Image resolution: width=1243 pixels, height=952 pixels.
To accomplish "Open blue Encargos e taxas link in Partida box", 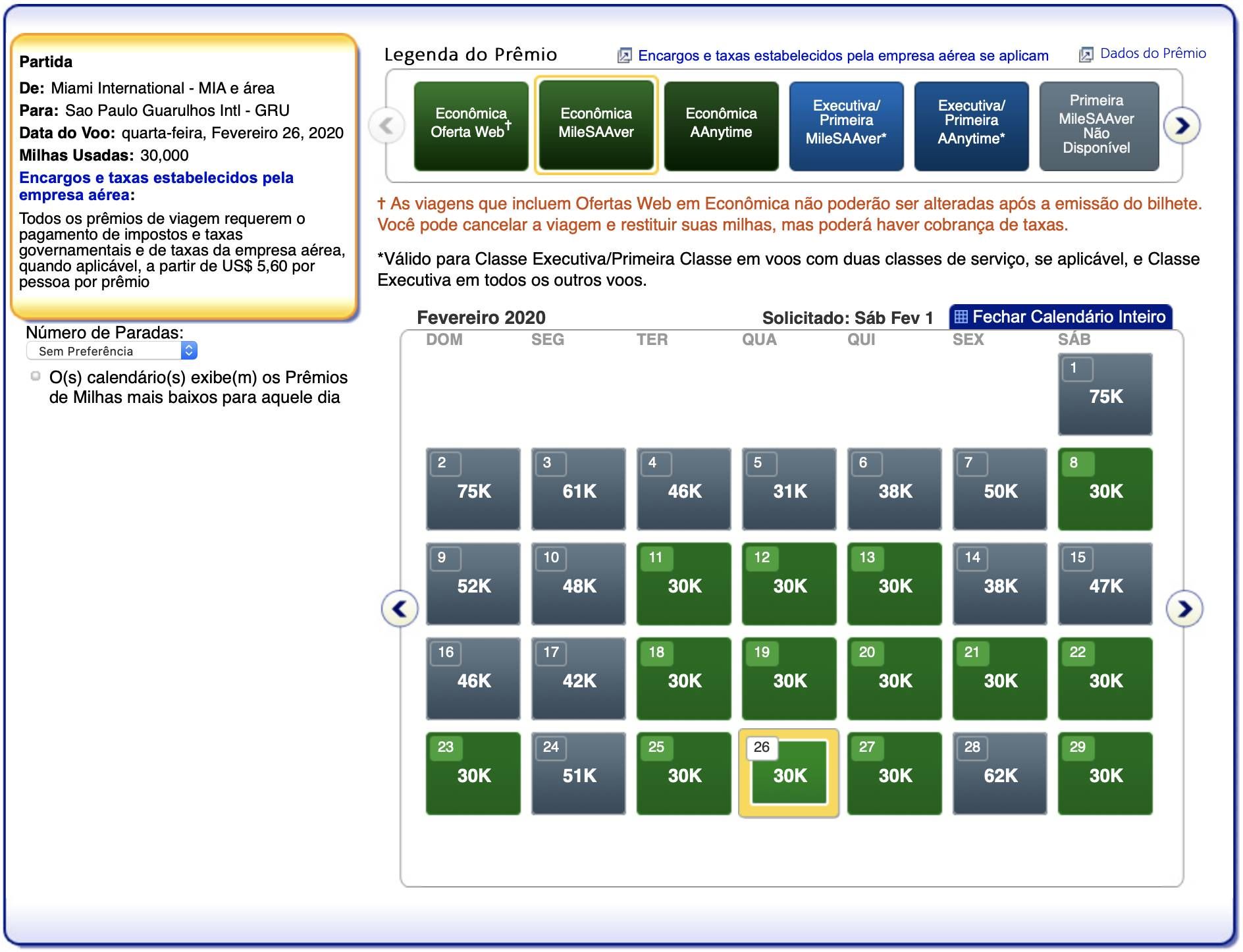I will (156, 186).
